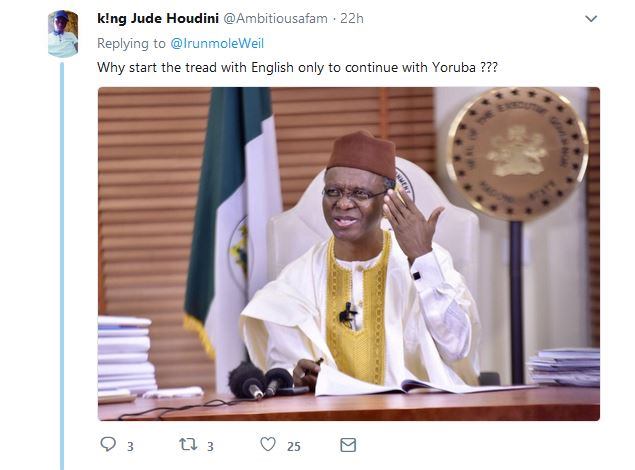Click the reply count of 3
The height and width of the screenshot is (470, 635).
point(130,447)
